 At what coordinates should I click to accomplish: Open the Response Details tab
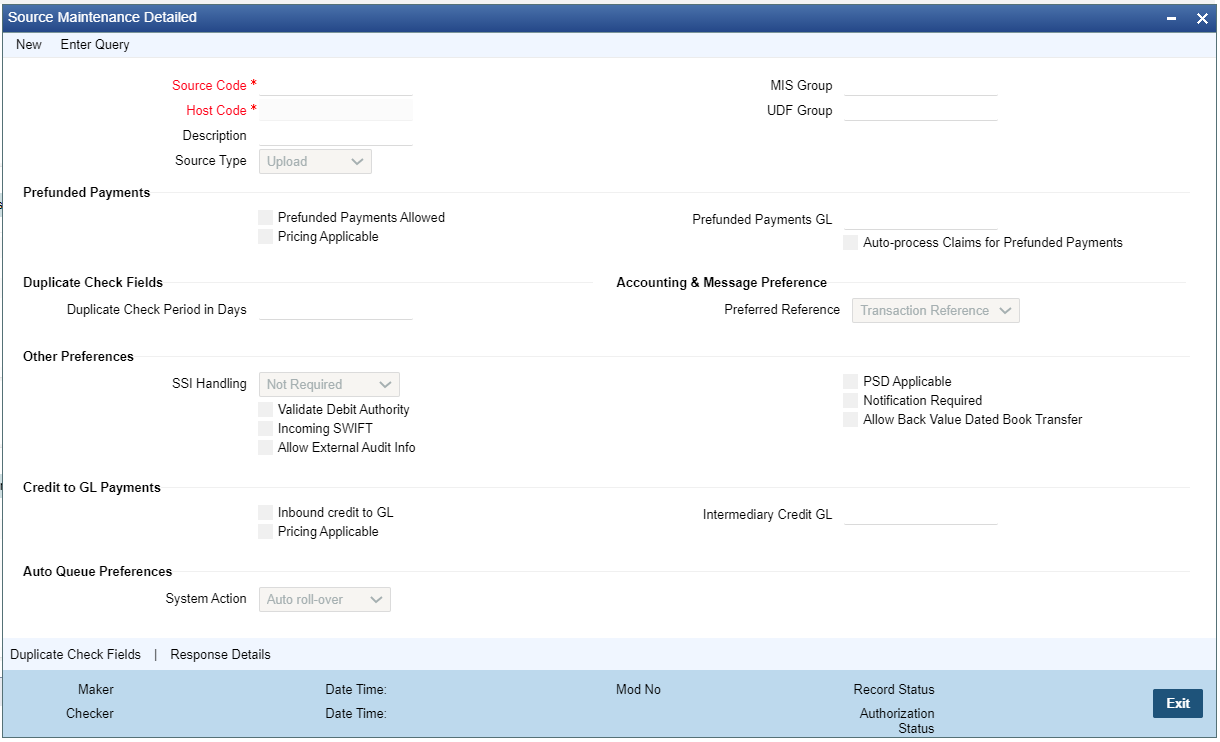tap(220, 655)
